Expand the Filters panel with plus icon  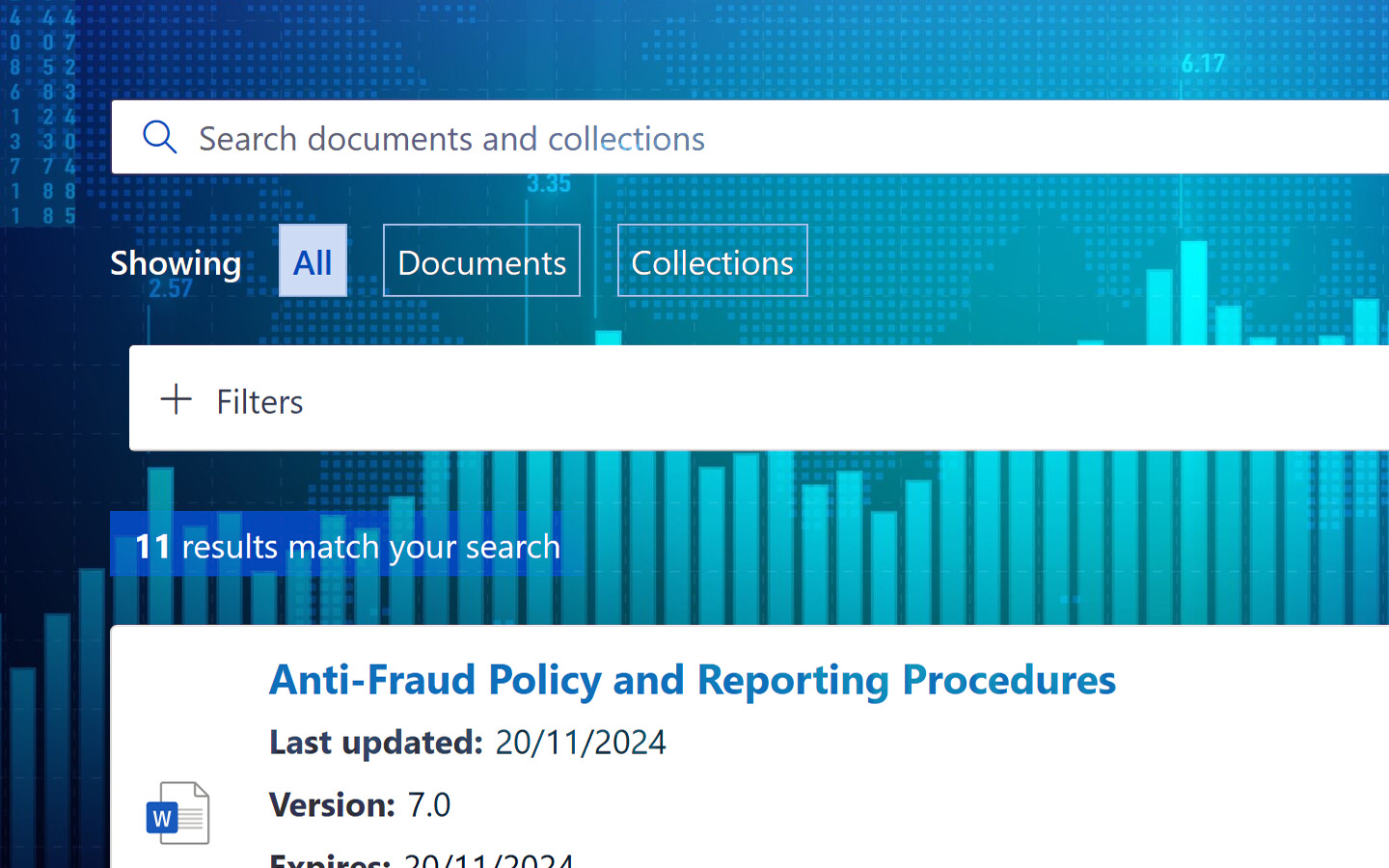177,399
